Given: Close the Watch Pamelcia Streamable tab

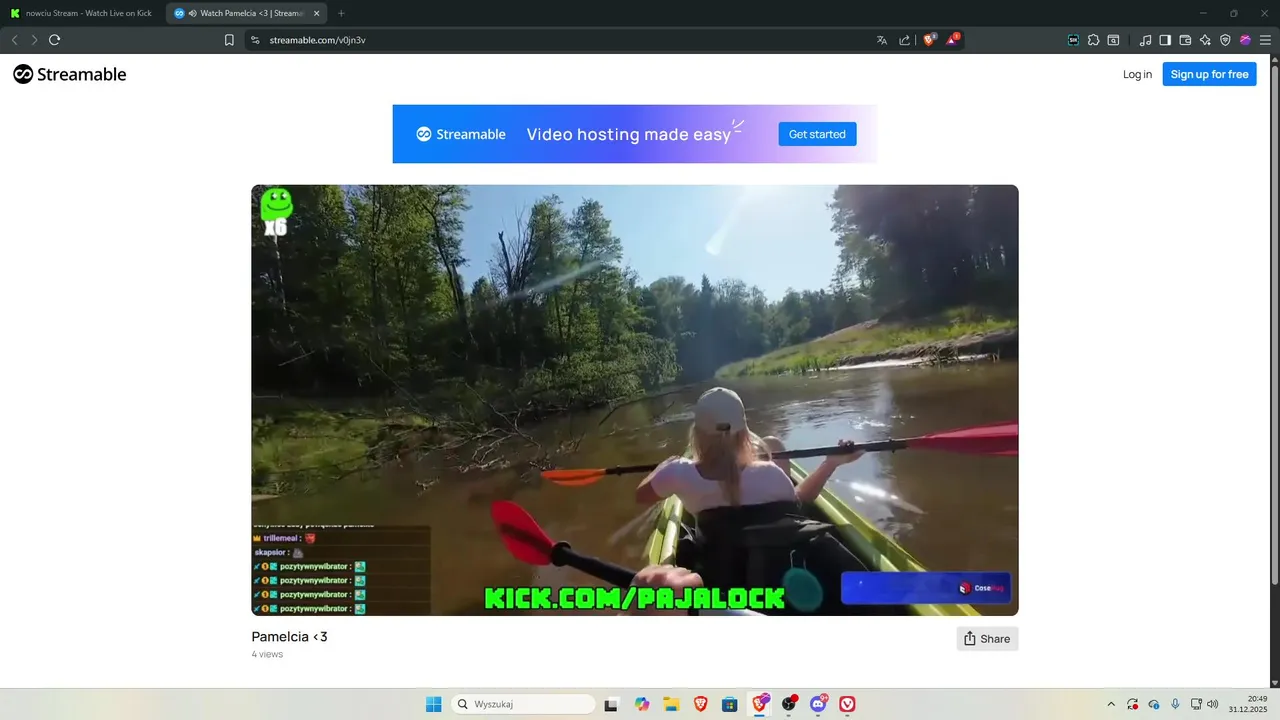Looking at the screenshot, I should click(x=317, y=13).
